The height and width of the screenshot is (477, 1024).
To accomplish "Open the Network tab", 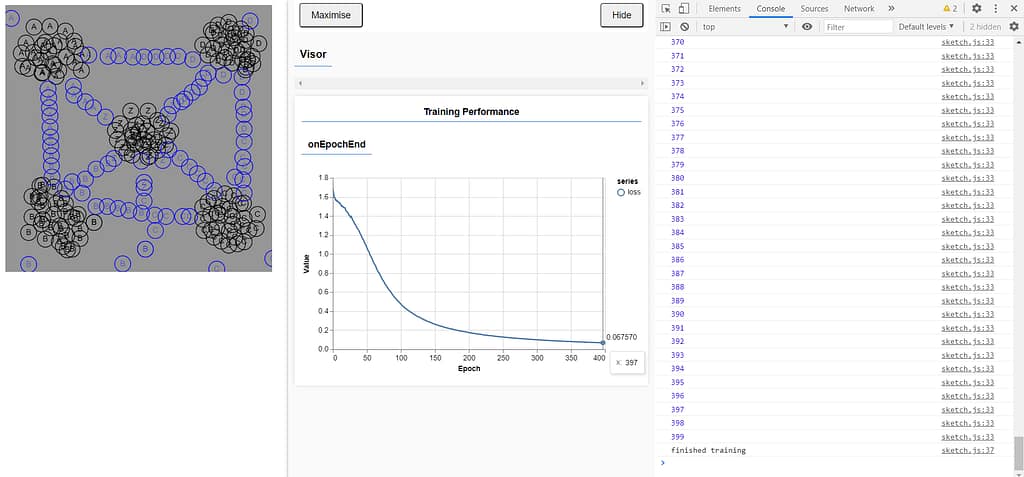I will coord(858,9).
